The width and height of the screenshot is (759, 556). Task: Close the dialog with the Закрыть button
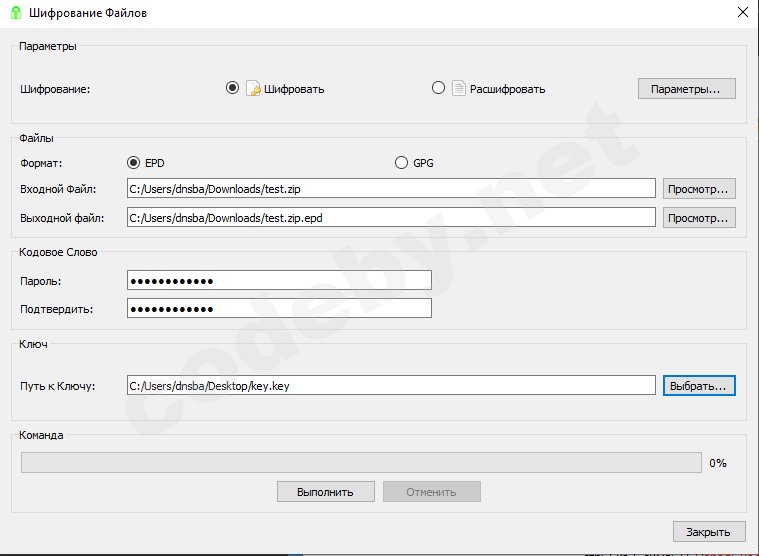pyautogui.click(x=709, y=532)
